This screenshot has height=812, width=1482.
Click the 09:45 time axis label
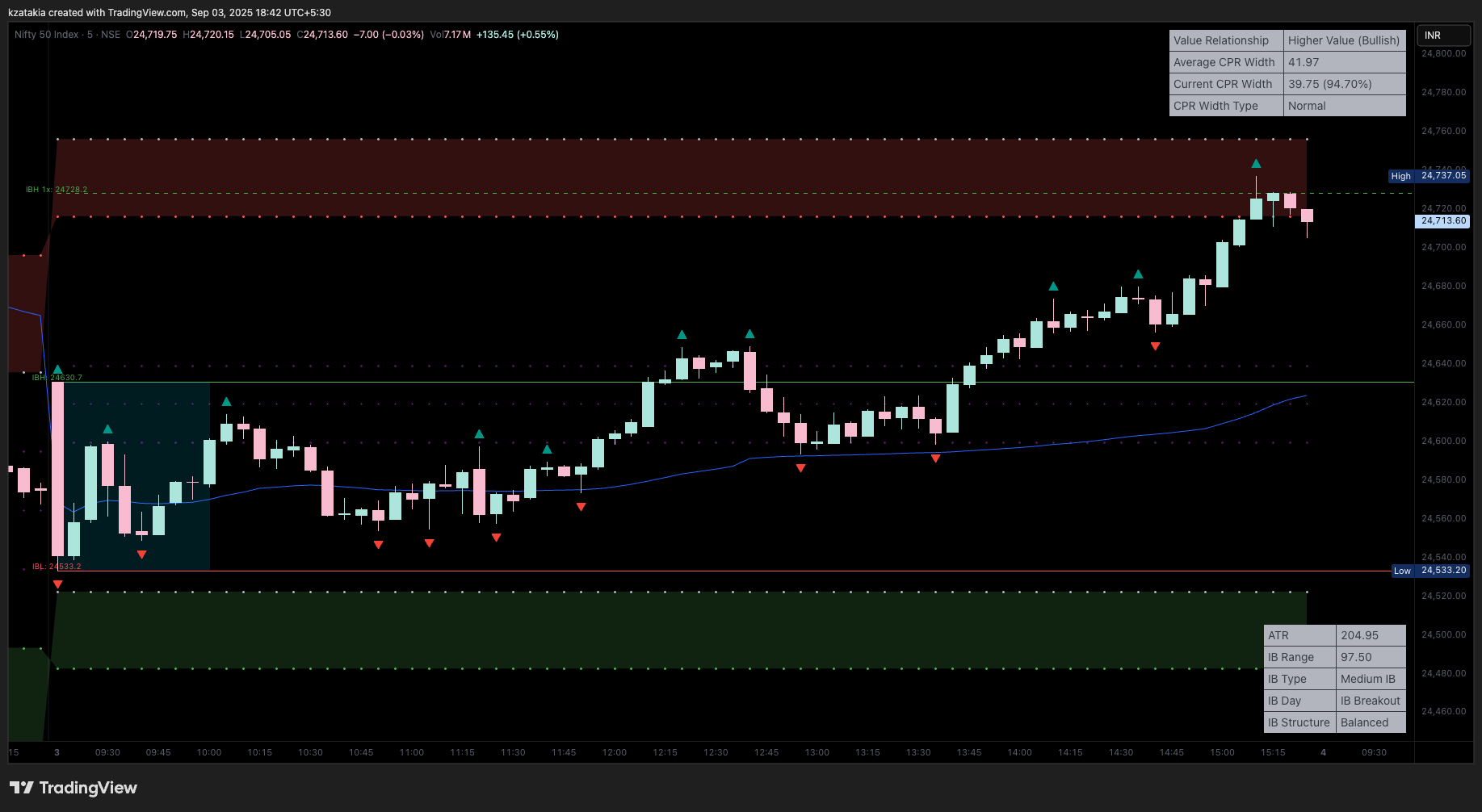[158, 752]
